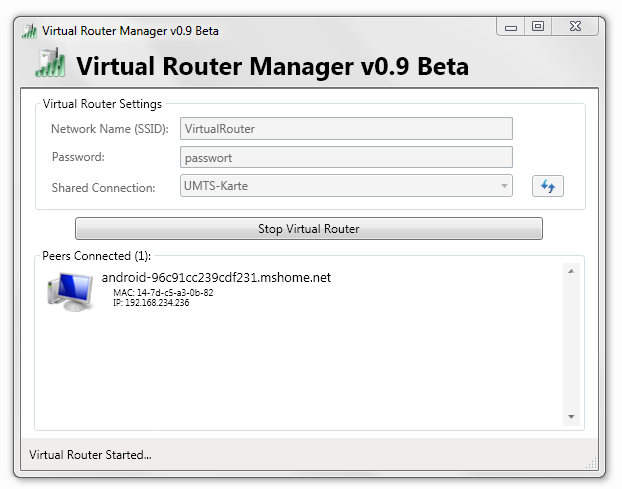The width and height of the screenshot is (622, 489).
Task: Click the Stop Virtual Router button
Action: coord(309,228)
